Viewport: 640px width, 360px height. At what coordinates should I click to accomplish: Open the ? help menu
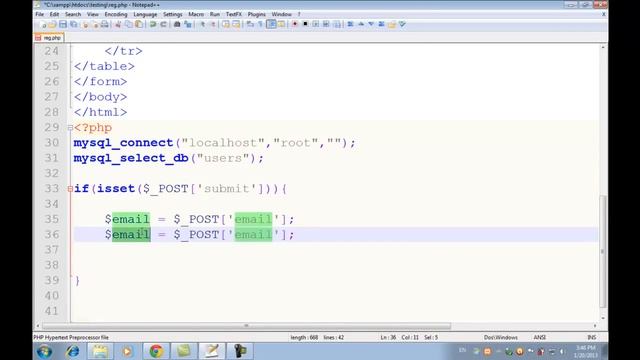(x=299, y=14)
